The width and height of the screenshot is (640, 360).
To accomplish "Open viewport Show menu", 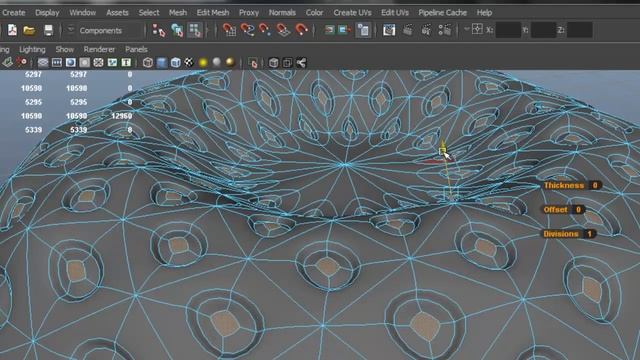I will point(64,49).
